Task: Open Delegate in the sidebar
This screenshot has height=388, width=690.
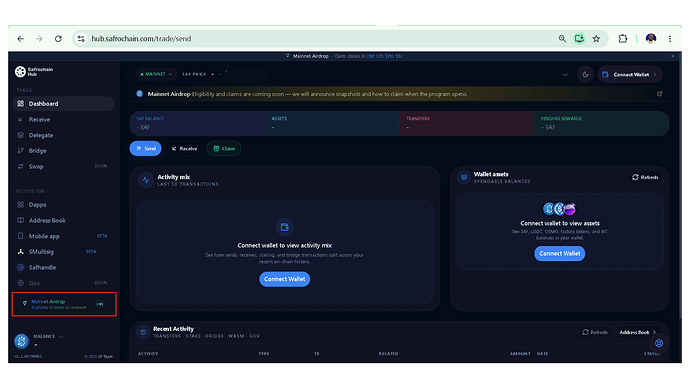Action: coord(63,135)
